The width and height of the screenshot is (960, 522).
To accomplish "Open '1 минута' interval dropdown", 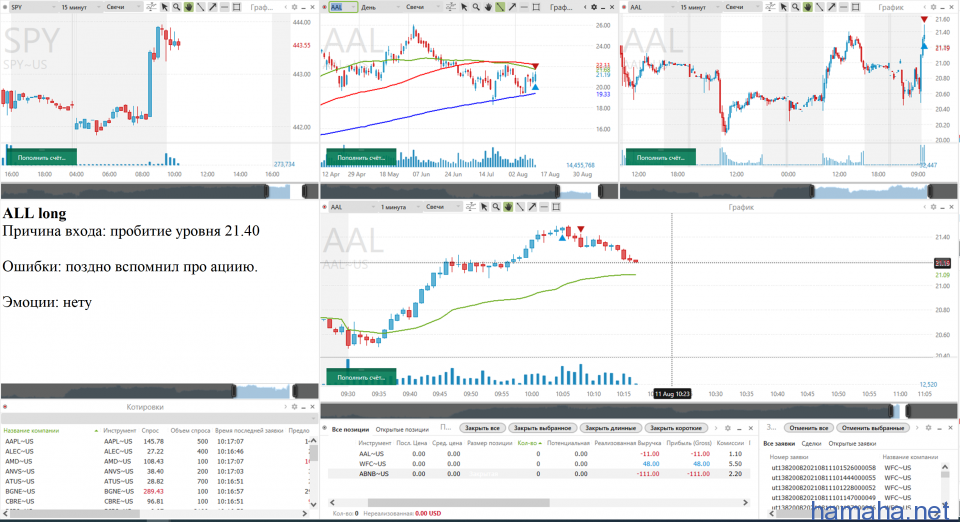I will pyautogui.click(x=398, y=207).
